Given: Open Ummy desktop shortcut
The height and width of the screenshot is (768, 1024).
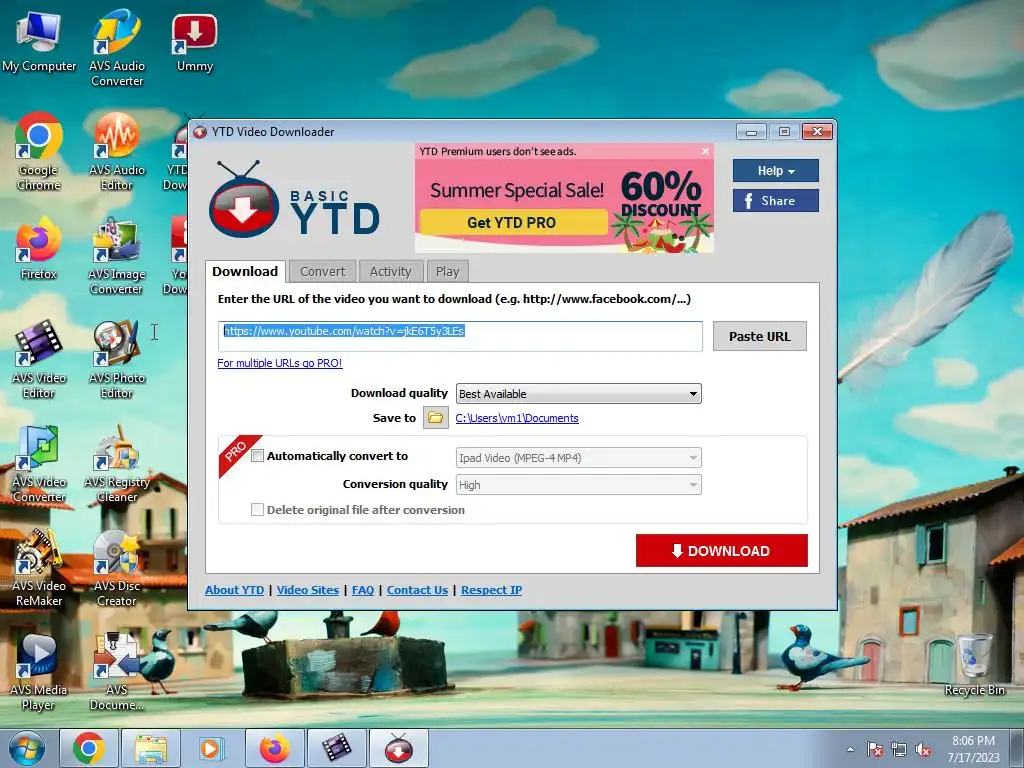Looking at the screenshot, I should pyautogui.click(x=195, y=42).
